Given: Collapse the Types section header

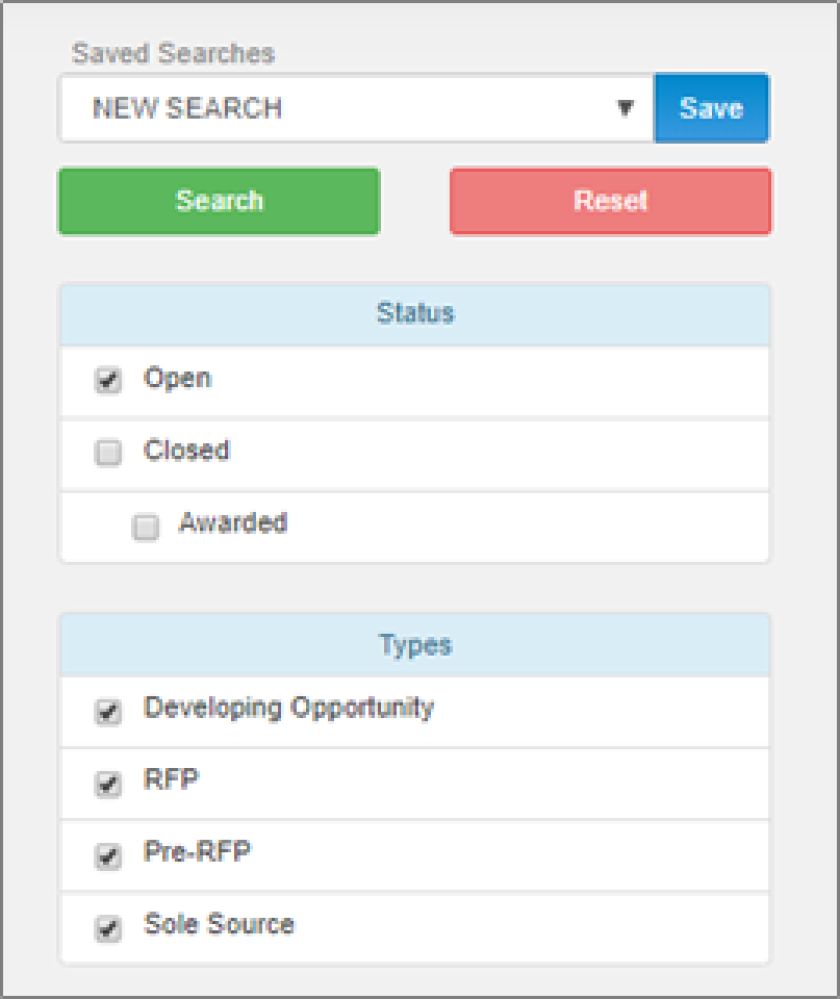Looking at the screenshot, I should pos(415,645).
